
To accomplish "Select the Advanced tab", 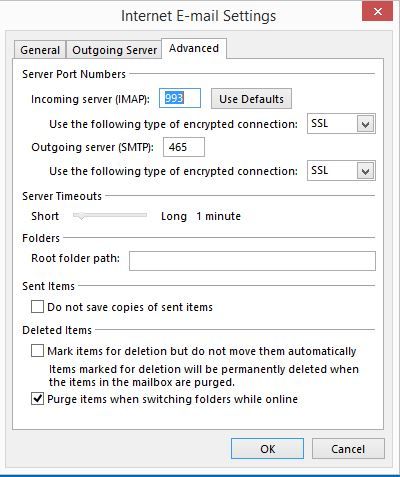I will pos(194,49).
